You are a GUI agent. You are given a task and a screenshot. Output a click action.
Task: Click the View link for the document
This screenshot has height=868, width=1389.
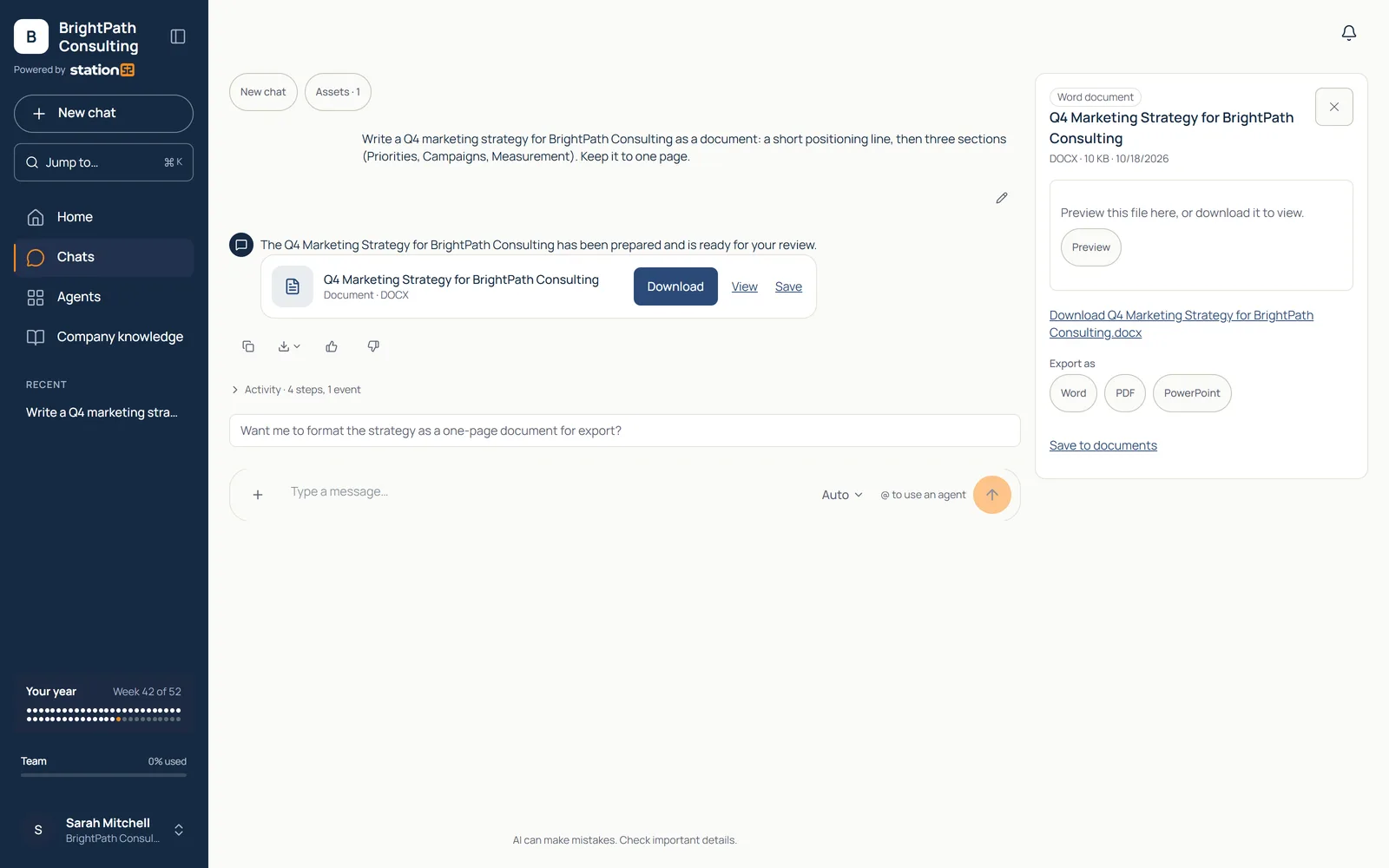pyautogui.click(x=744, y=286)
